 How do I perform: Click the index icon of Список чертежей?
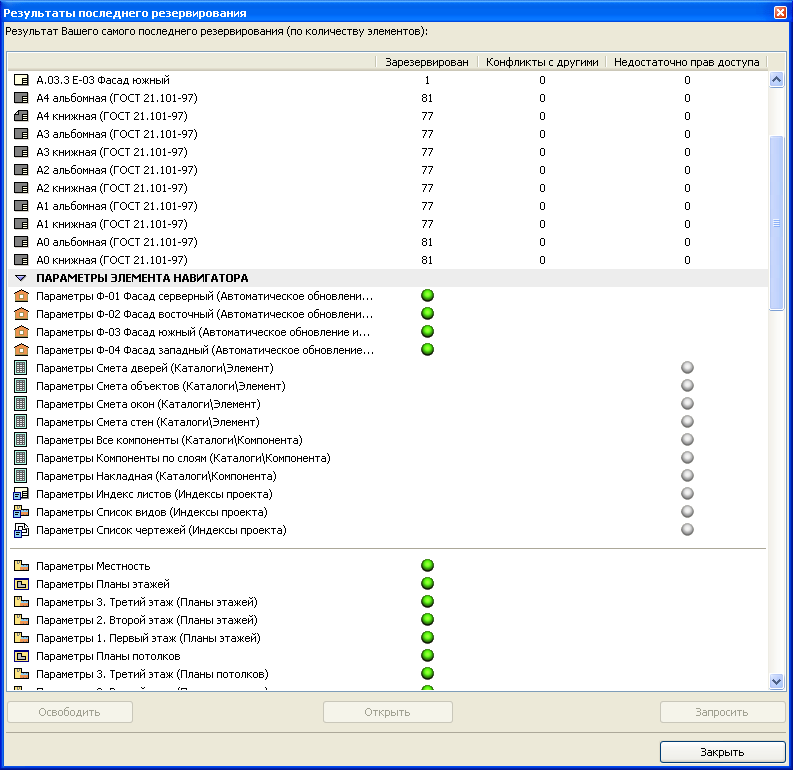(21, 530)
